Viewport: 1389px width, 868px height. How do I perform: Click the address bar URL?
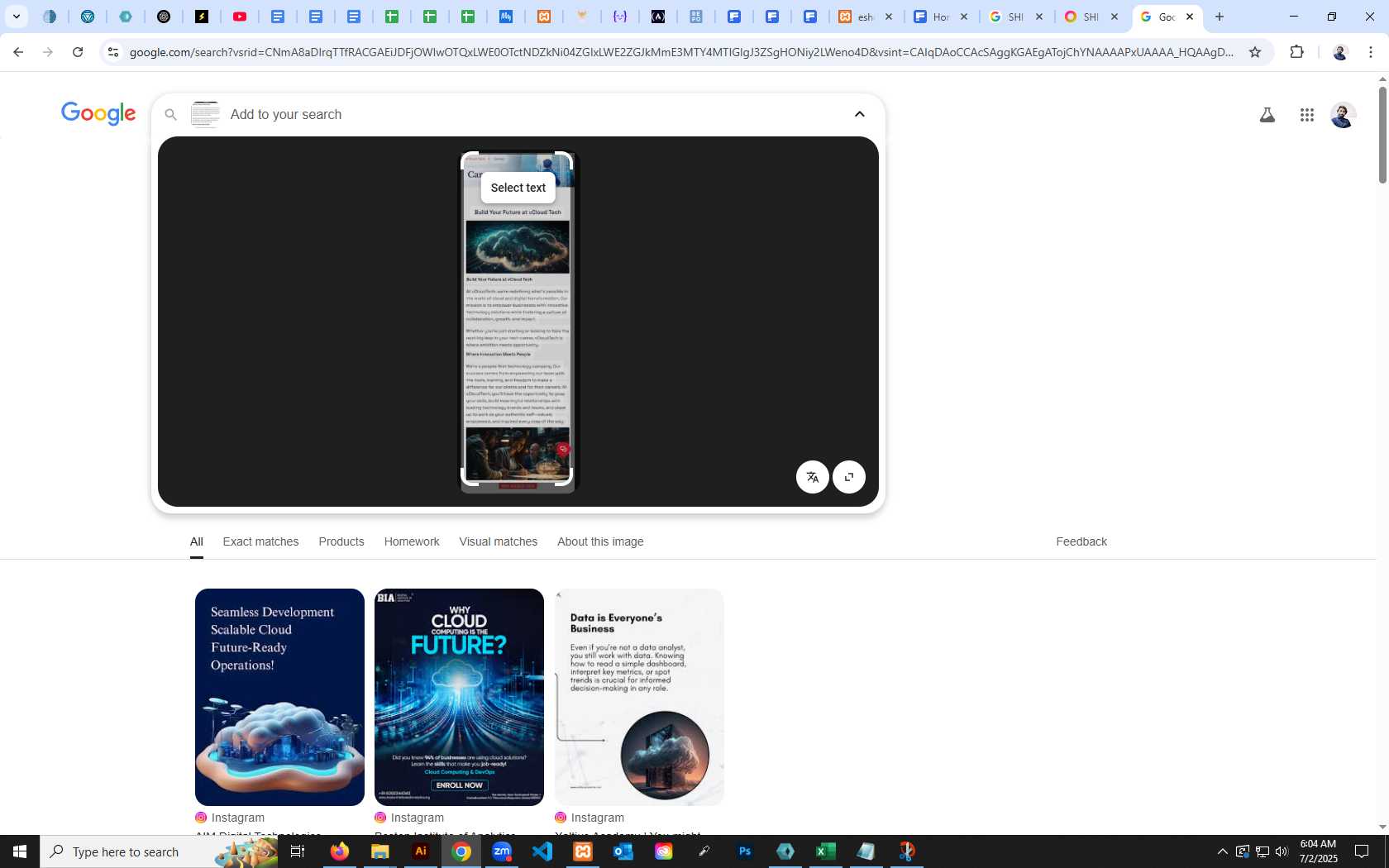pos(681,52)
